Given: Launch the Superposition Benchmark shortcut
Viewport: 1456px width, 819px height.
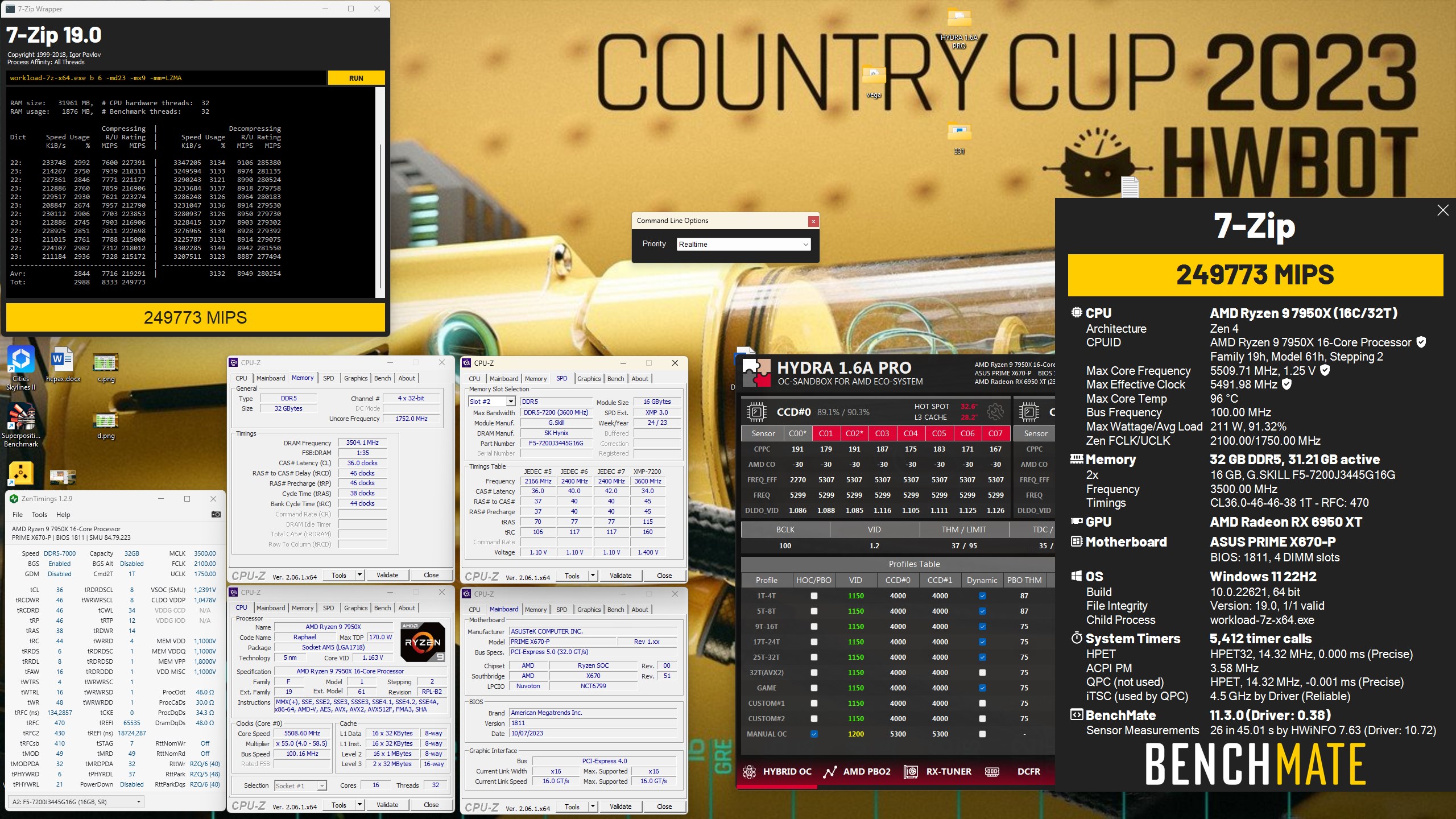Looking at the screenshot, I should (21, 425).
